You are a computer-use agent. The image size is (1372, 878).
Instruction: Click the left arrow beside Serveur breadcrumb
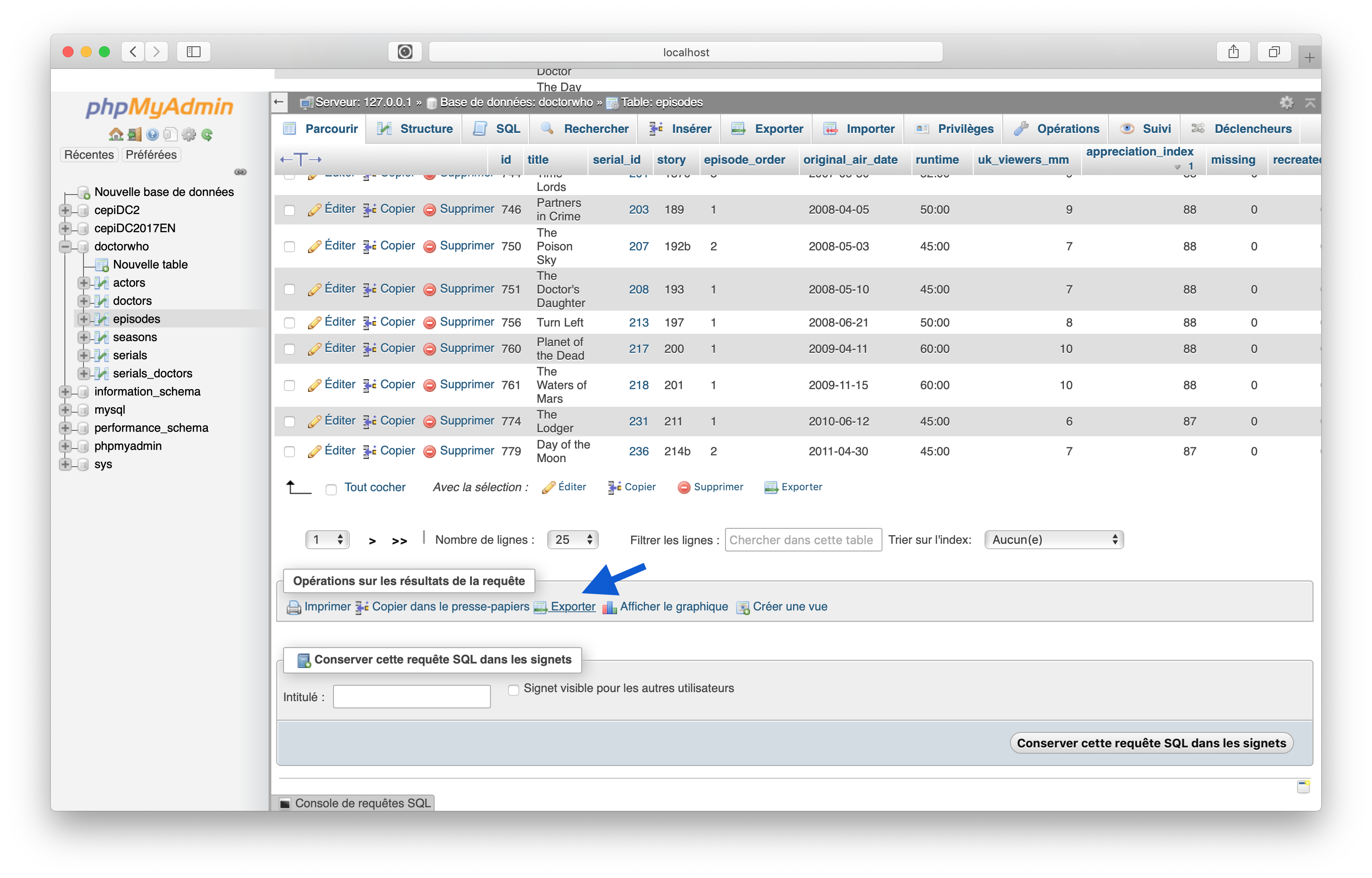[279, 102]
